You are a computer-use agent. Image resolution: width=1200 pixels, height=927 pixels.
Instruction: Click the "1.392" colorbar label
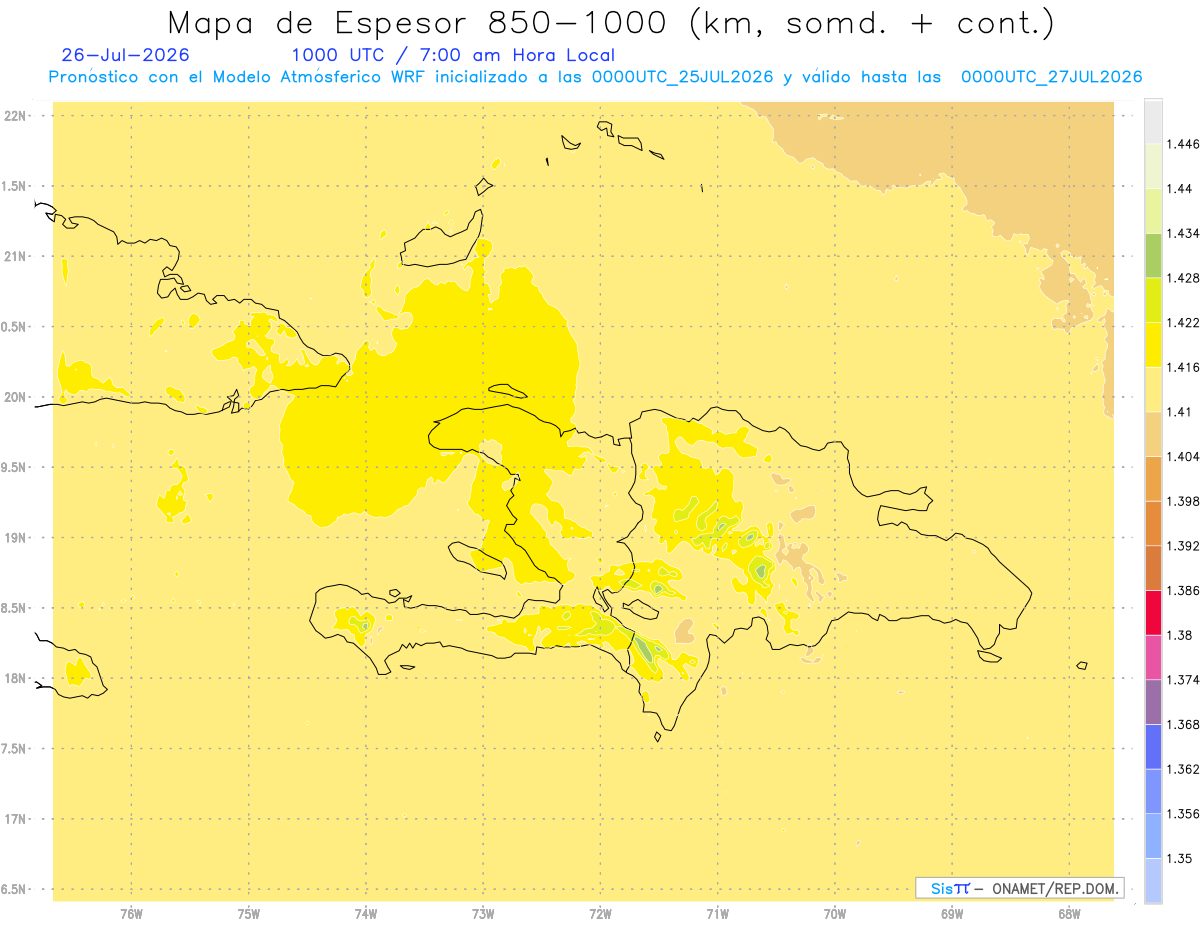1182,546
